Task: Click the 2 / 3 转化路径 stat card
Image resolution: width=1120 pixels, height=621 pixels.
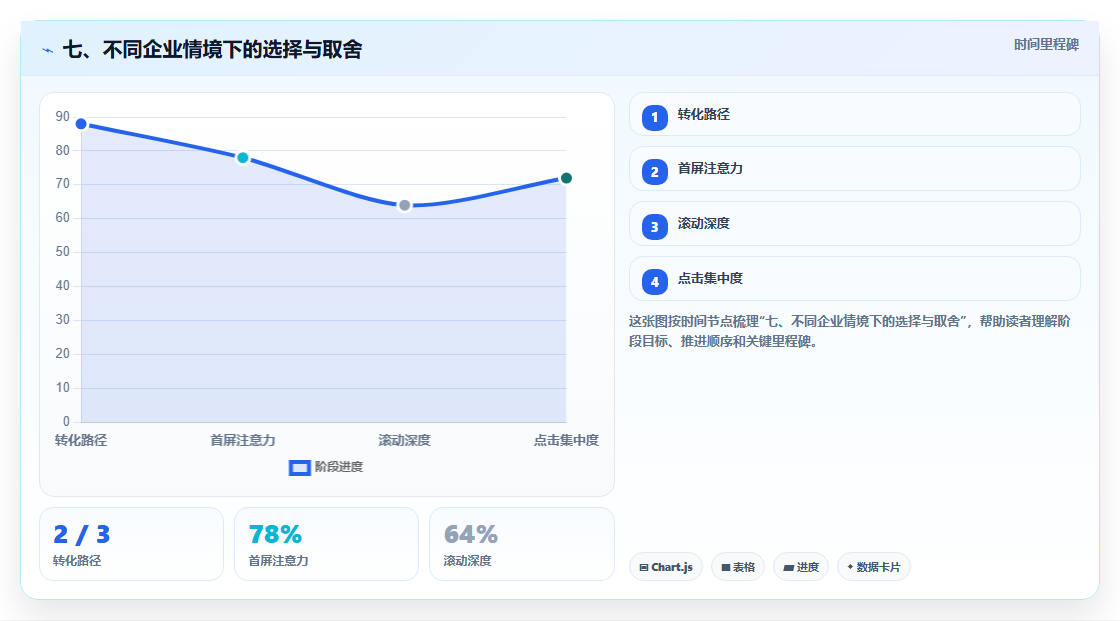Action: pyautogui.click(x=131, y=545)
